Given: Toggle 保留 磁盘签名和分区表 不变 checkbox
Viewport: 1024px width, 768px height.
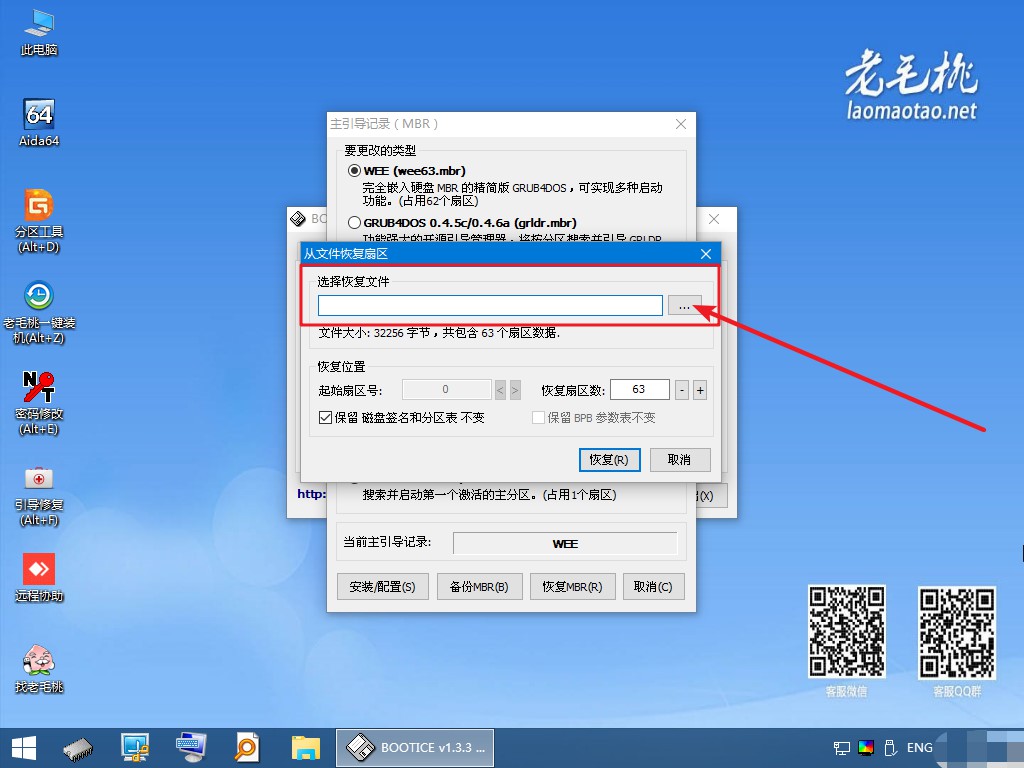Looking at the screenshot, I should pos(325,418).
